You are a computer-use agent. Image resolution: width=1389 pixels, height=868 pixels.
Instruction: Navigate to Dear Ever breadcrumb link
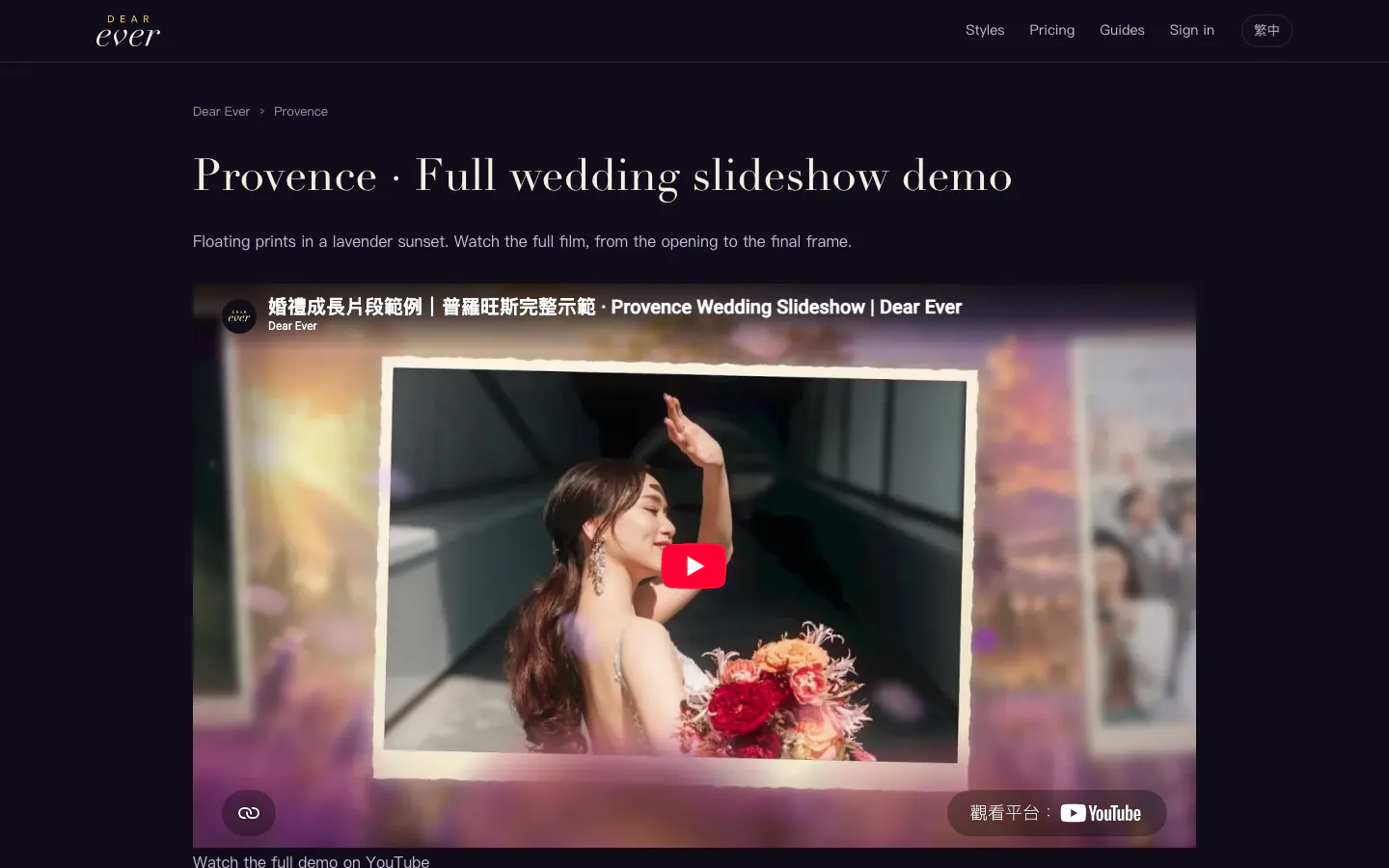221,112
